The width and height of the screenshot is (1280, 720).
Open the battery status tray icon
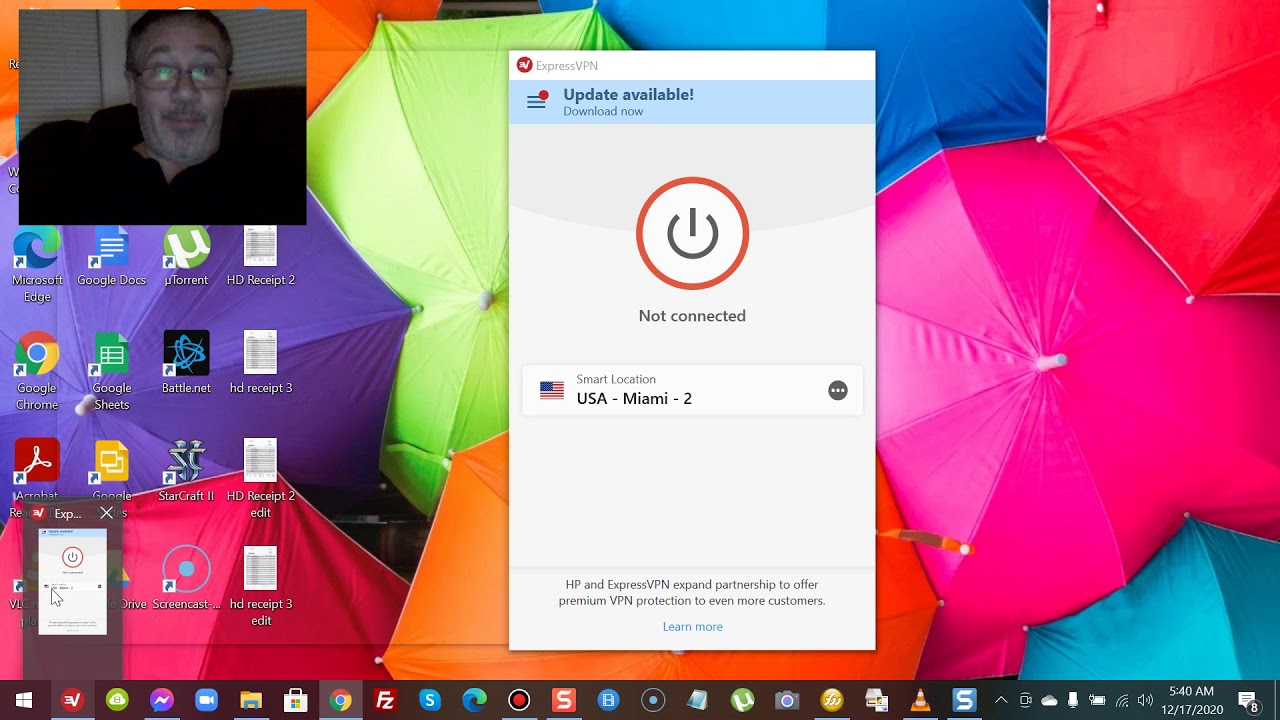[x=1097, y=700]
